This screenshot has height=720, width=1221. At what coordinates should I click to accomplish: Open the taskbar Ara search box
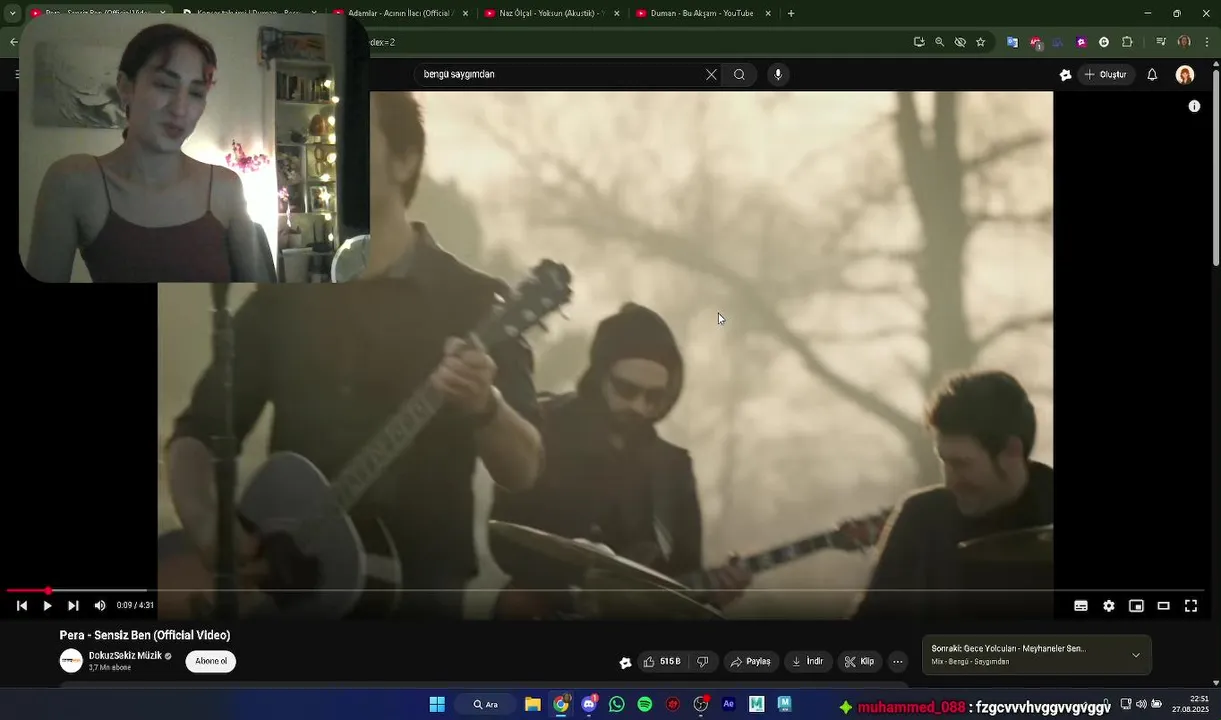pos(486,704)
